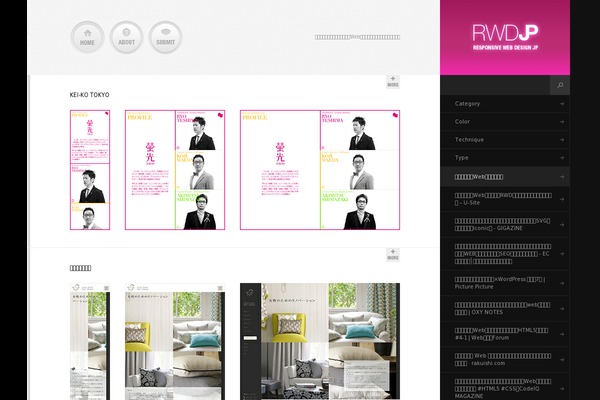
Task: Click the arrow beside Type
Action: 562,158
